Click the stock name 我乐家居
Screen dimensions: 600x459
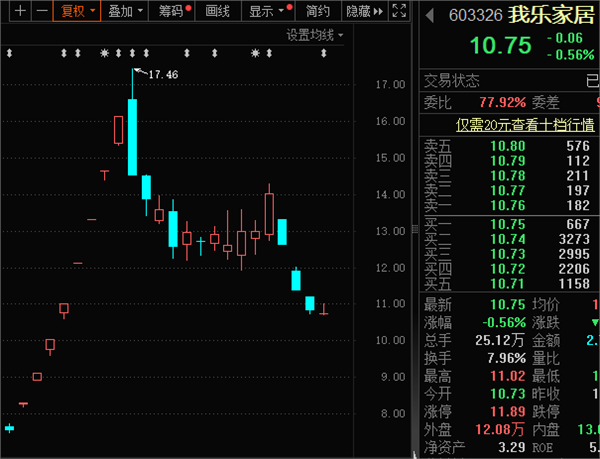click(551, 16)
